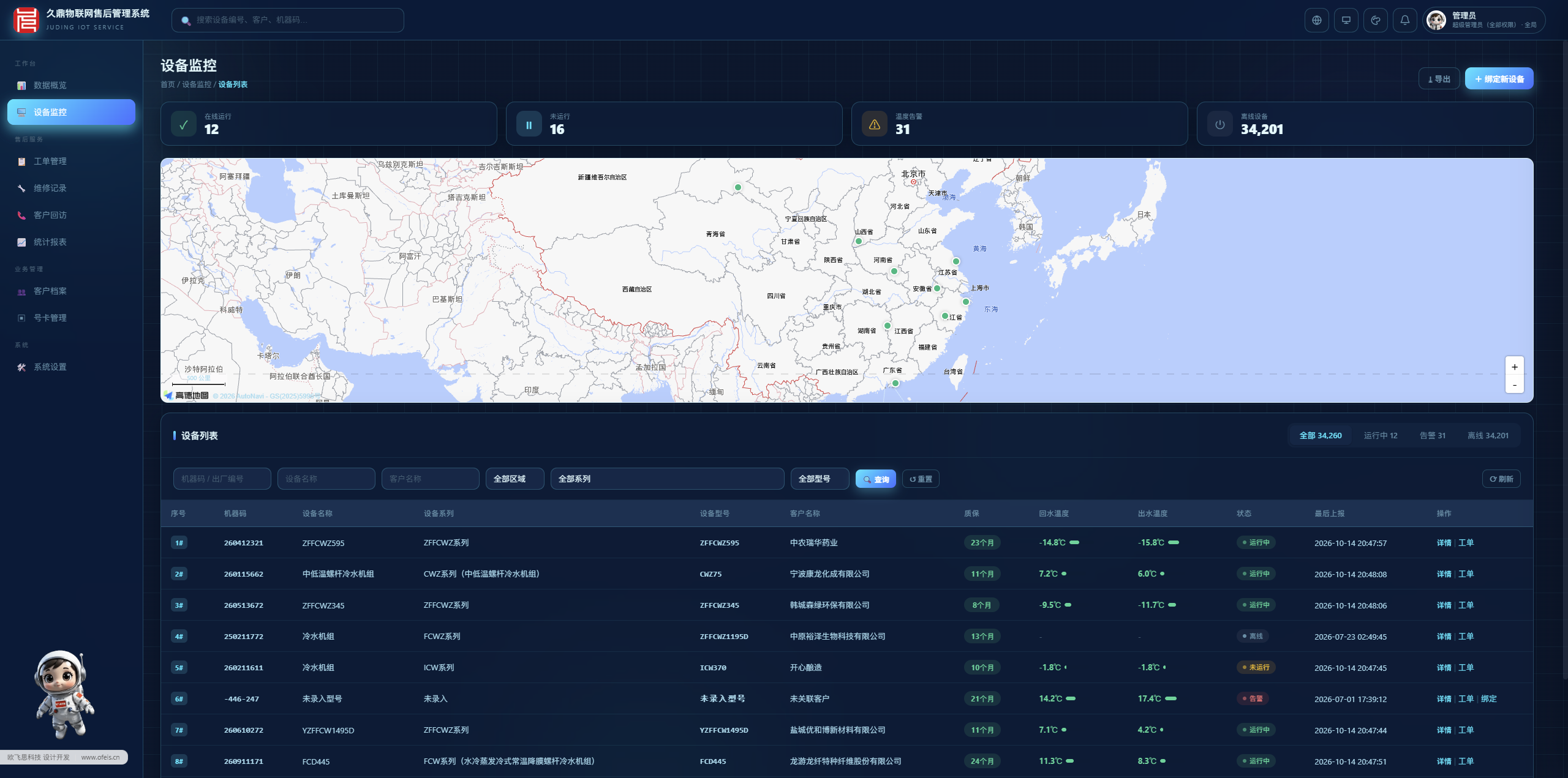This screenshot has width=1568, height=778.
Task: Click the 在线运行 checkmark card icon
Action: (183, 124)
